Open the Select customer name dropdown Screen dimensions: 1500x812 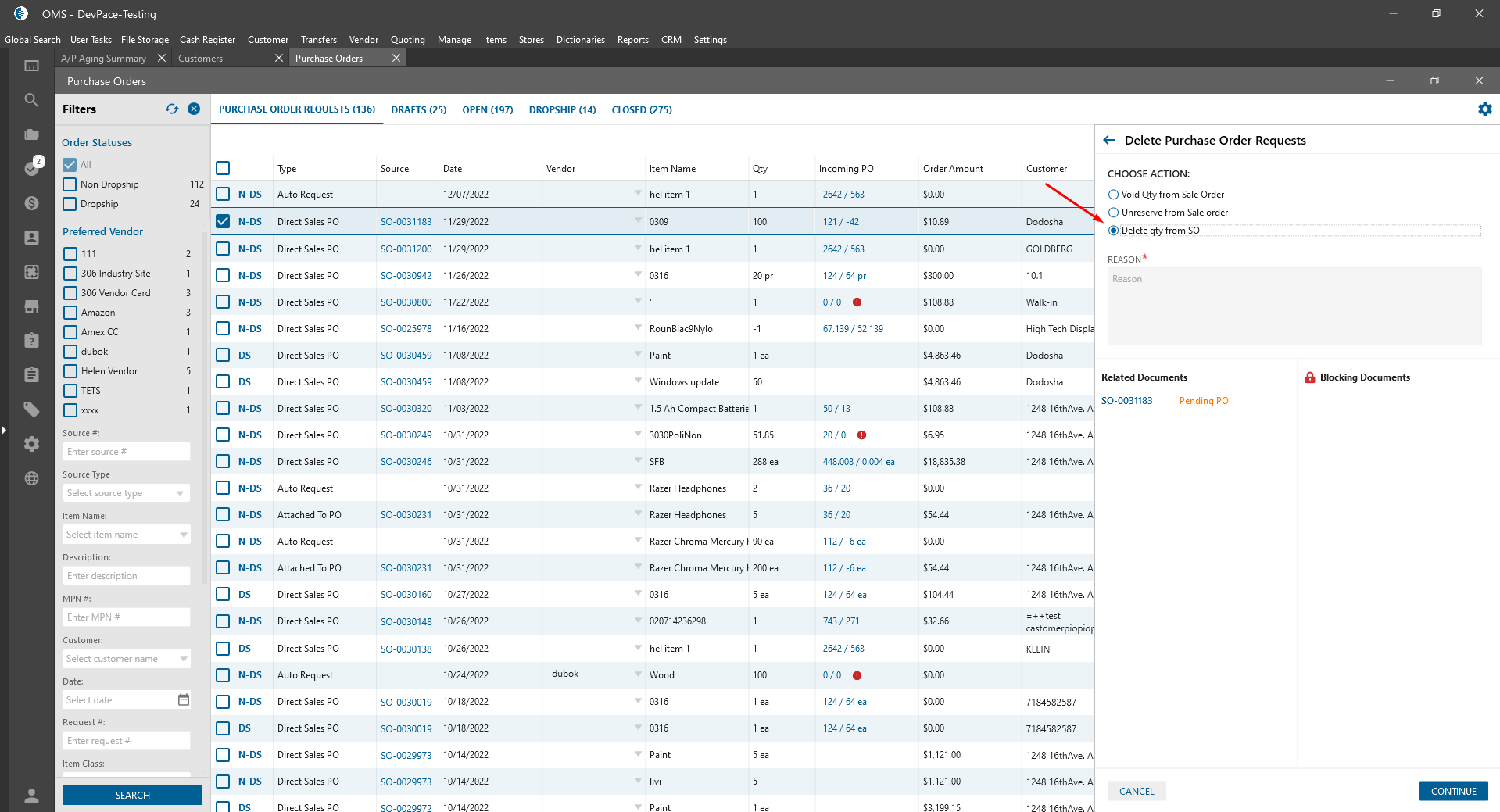[127, 659]
